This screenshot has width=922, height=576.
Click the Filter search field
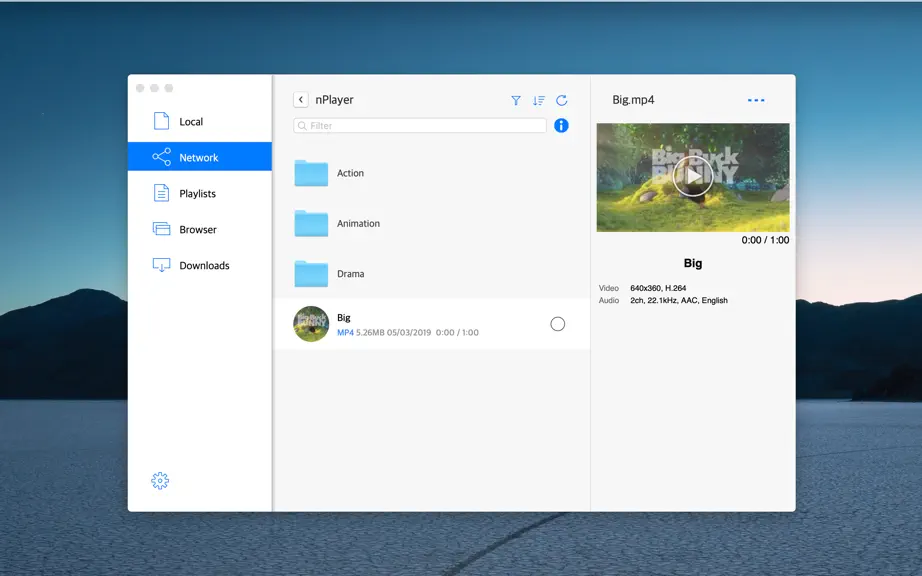pyautogui.click(x=420, y=125)
